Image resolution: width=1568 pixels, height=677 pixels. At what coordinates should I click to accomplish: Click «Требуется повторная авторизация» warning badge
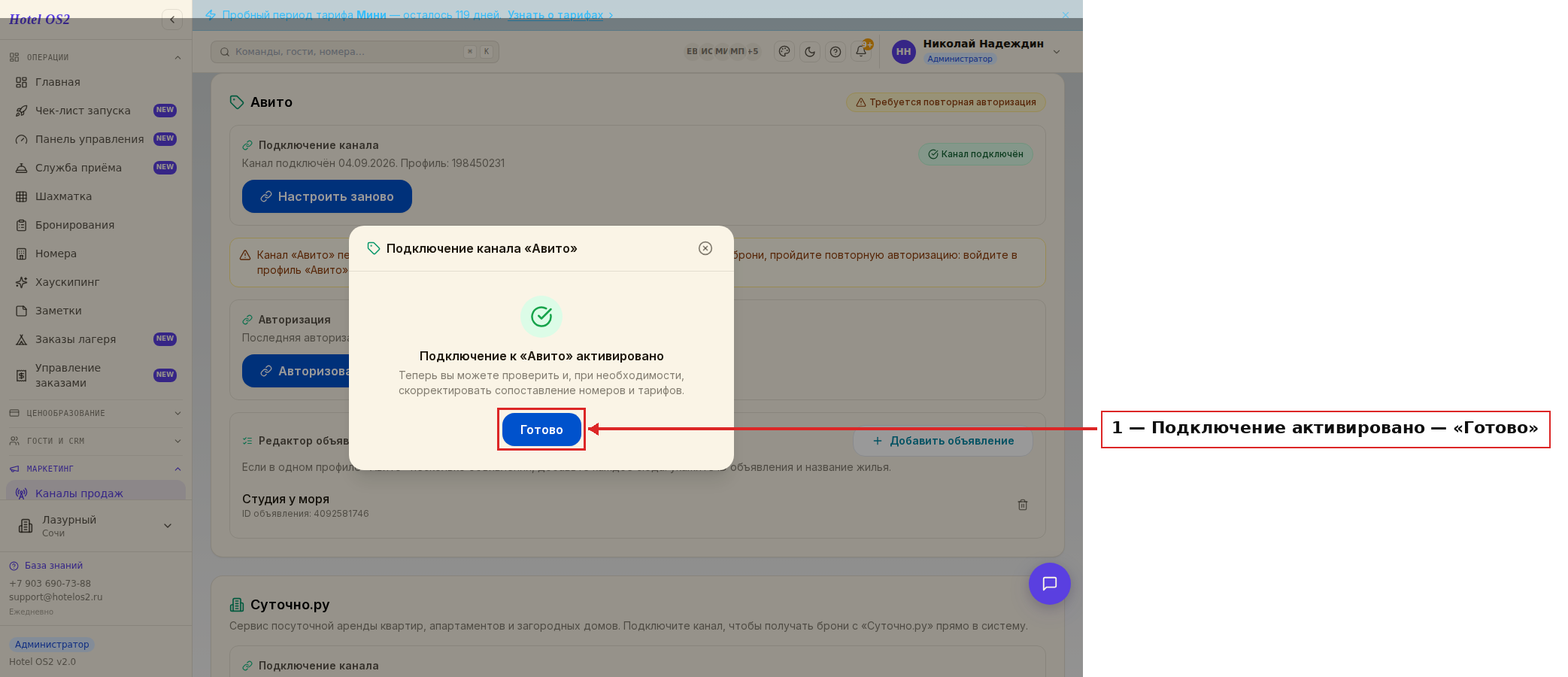946,102
